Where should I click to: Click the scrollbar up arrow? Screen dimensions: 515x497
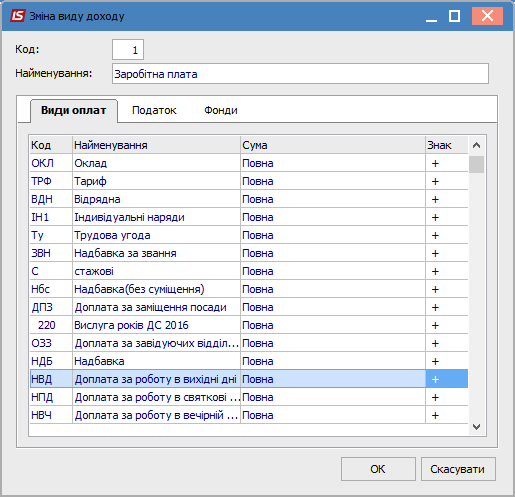(x=476, y=145)
